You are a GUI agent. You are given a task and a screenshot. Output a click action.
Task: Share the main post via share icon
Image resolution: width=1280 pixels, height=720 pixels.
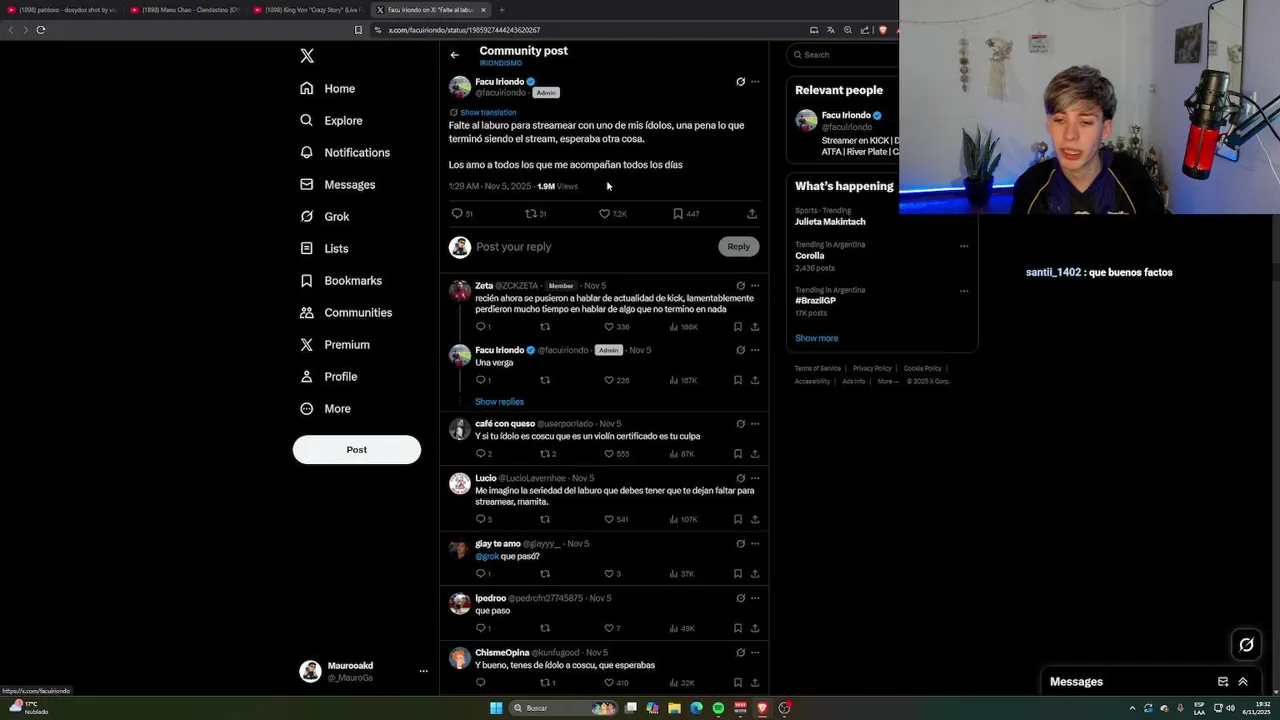coord(752,213)
